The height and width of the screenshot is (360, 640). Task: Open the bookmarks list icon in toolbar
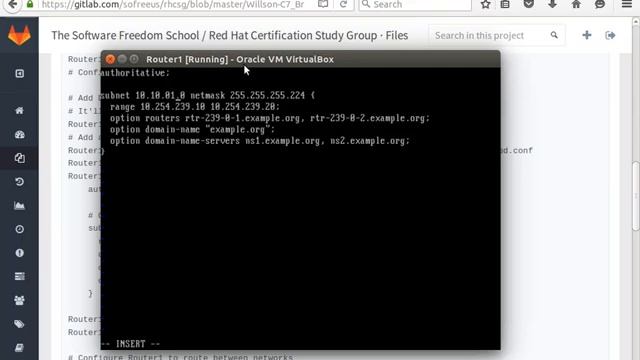(x=505, y=4)
